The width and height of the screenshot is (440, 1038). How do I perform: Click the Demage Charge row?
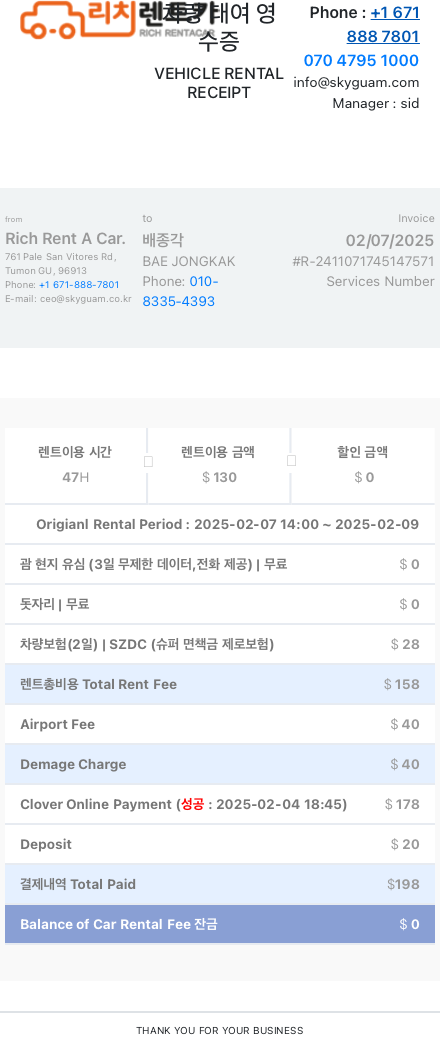coord(220,765)
